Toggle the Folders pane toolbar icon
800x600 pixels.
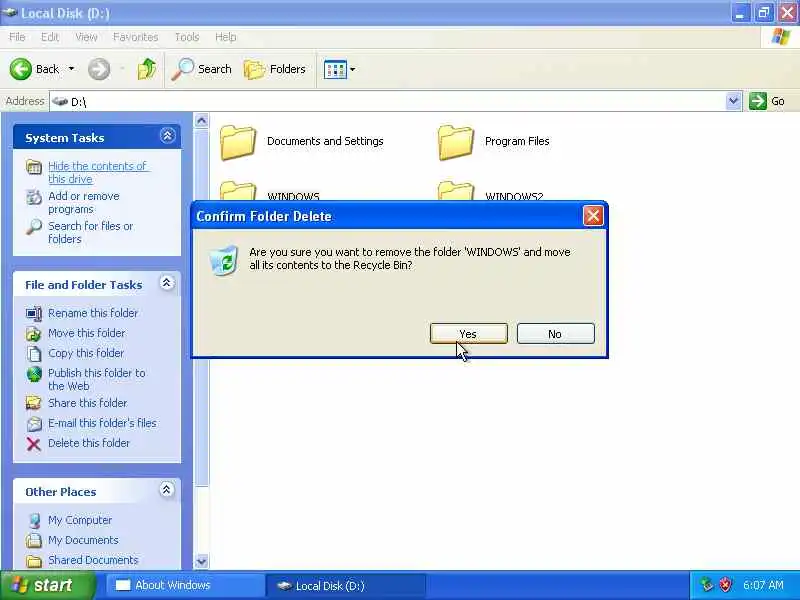click(254, 69)
